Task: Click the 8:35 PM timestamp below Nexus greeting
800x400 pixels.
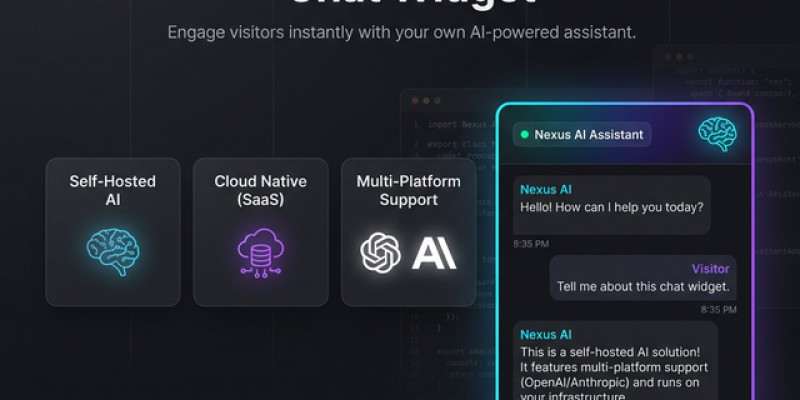Action: pos(530,243)
